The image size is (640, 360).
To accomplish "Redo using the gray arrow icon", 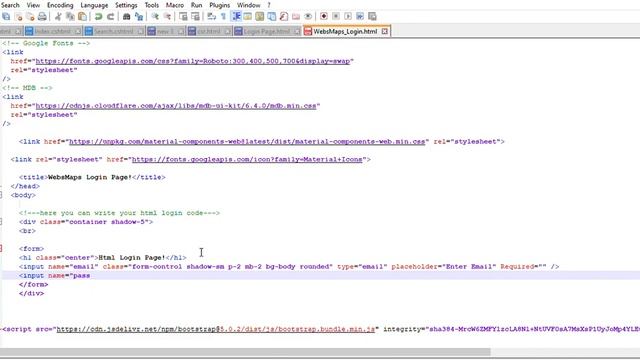I will 110,16.
